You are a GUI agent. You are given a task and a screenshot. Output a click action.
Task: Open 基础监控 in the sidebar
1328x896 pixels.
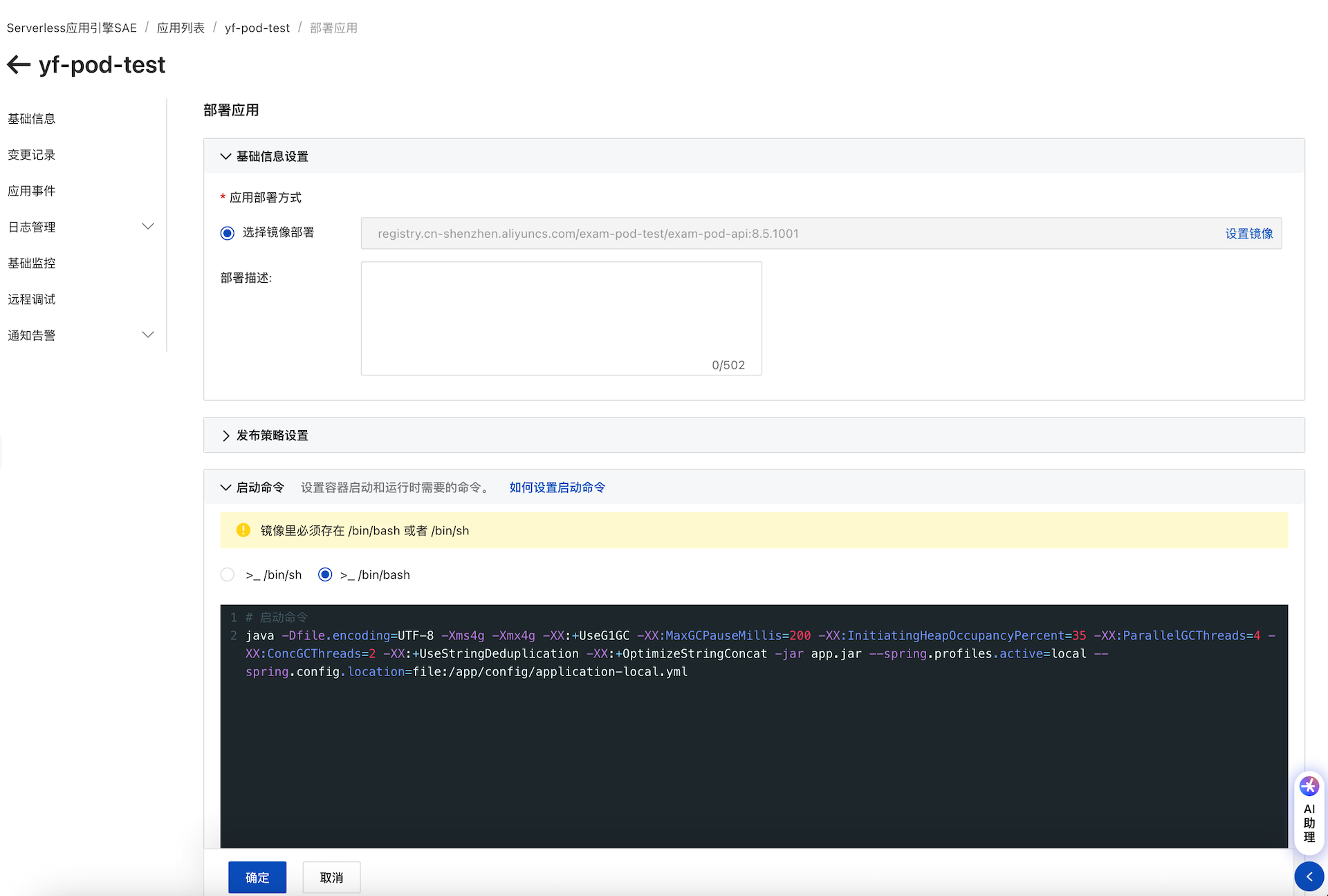click(x=32, y=263)
